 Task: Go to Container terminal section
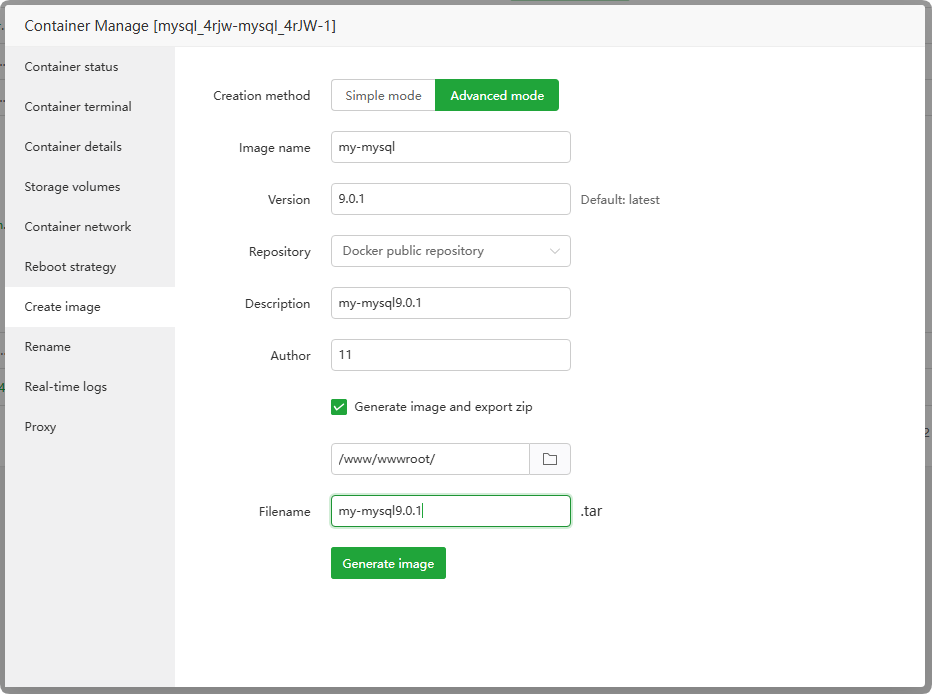[x=78, y=107]
